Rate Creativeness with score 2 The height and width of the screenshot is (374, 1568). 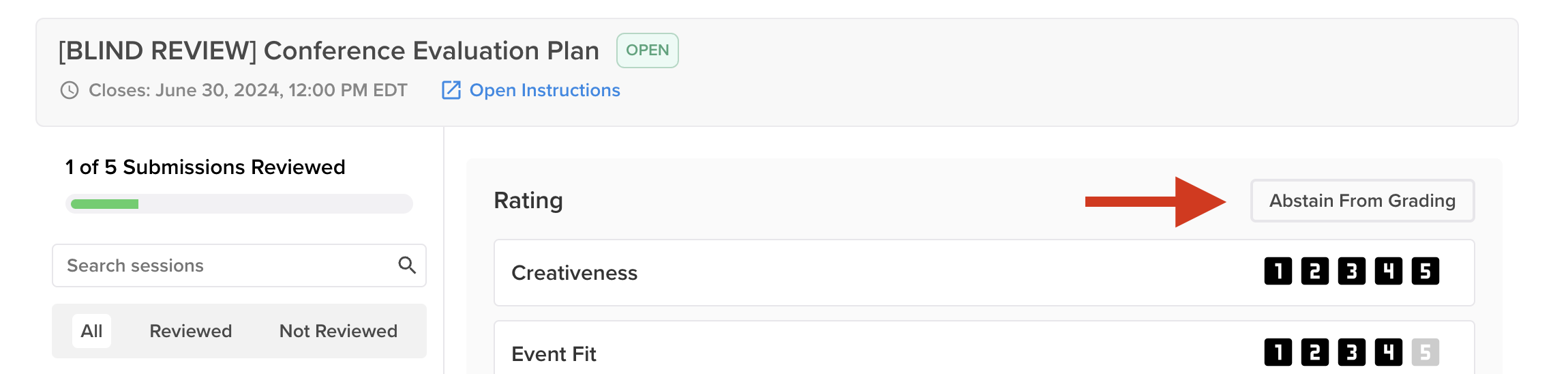click(1314, 272)
